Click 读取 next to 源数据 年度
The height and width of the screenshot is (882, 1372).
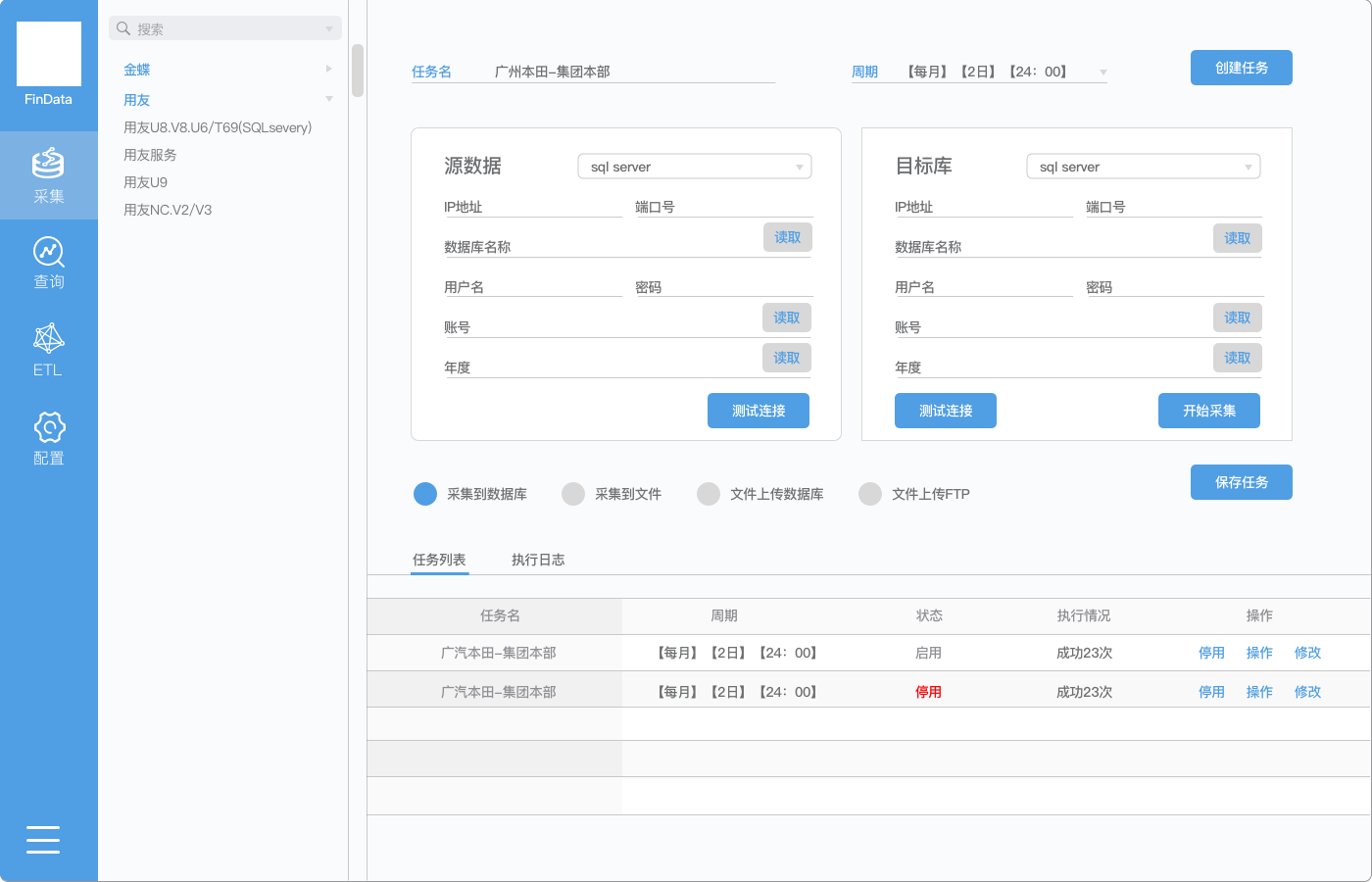coord(787,358)
